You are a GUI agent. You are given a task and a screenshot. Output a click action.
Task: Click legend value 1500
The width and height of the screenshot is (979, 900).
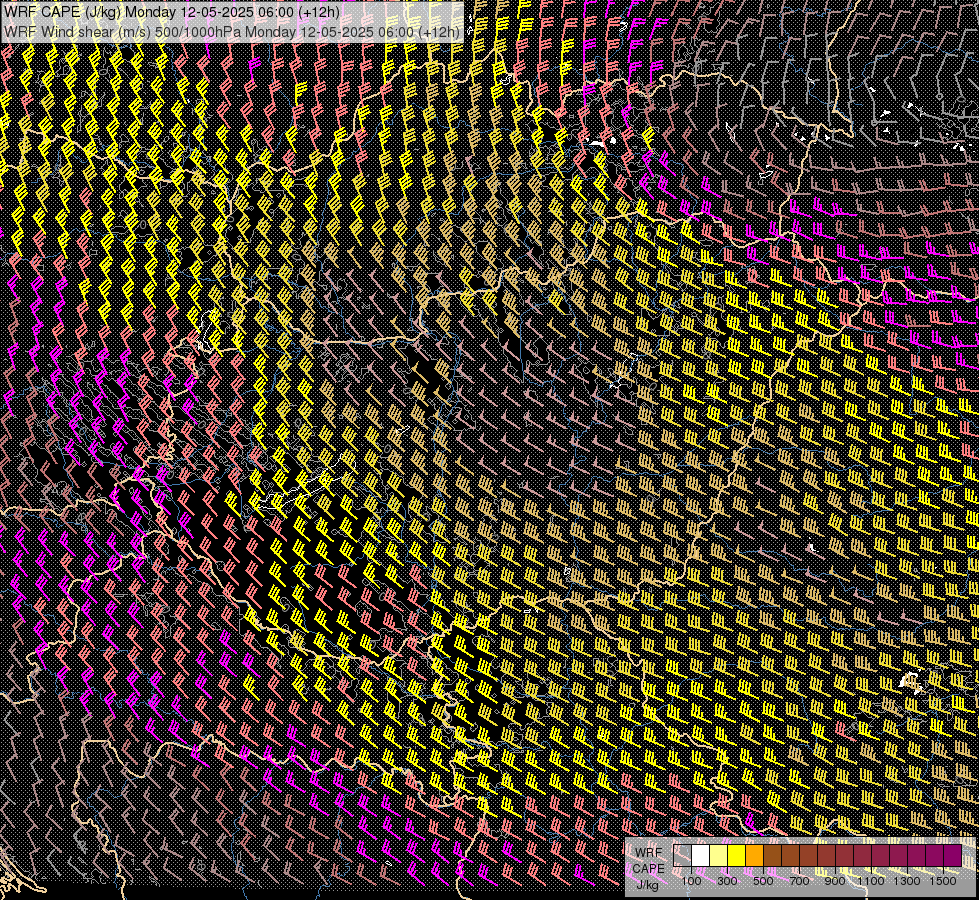[943, 881]
